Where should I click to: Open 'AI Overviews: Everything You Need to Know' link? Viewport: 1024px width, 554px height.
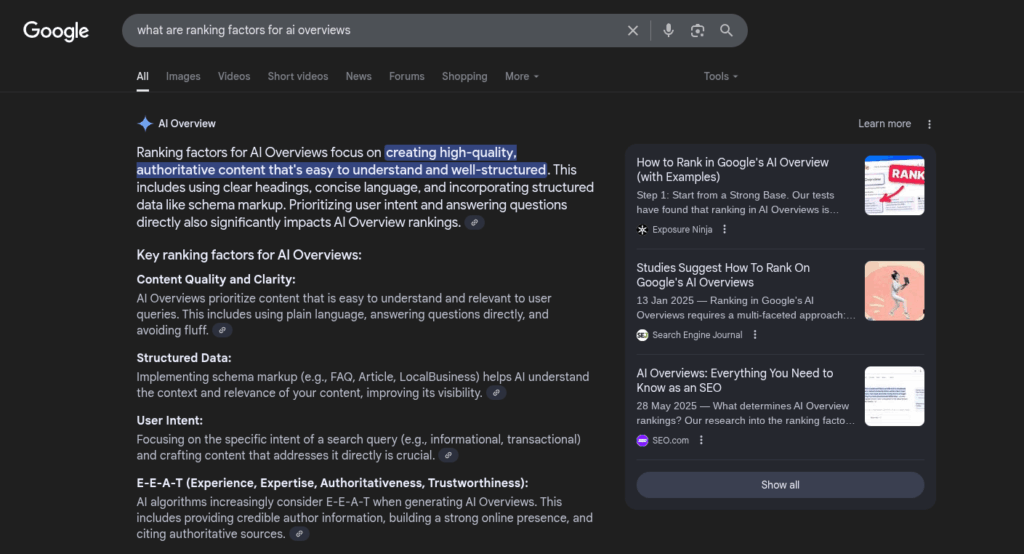tap(735, 380)
